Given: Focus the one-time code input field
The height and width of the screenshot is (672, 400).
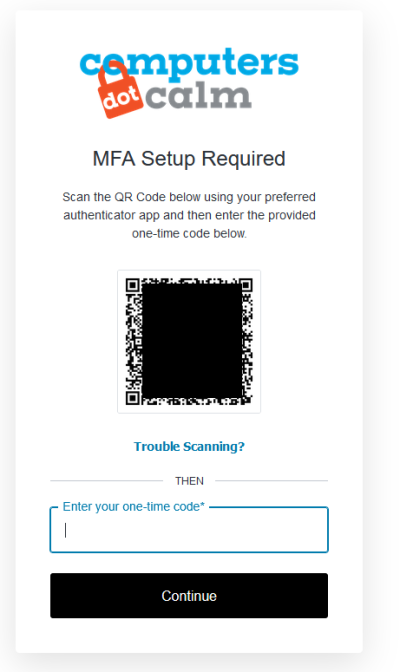Looking at the screenshot, I should 189,531.
